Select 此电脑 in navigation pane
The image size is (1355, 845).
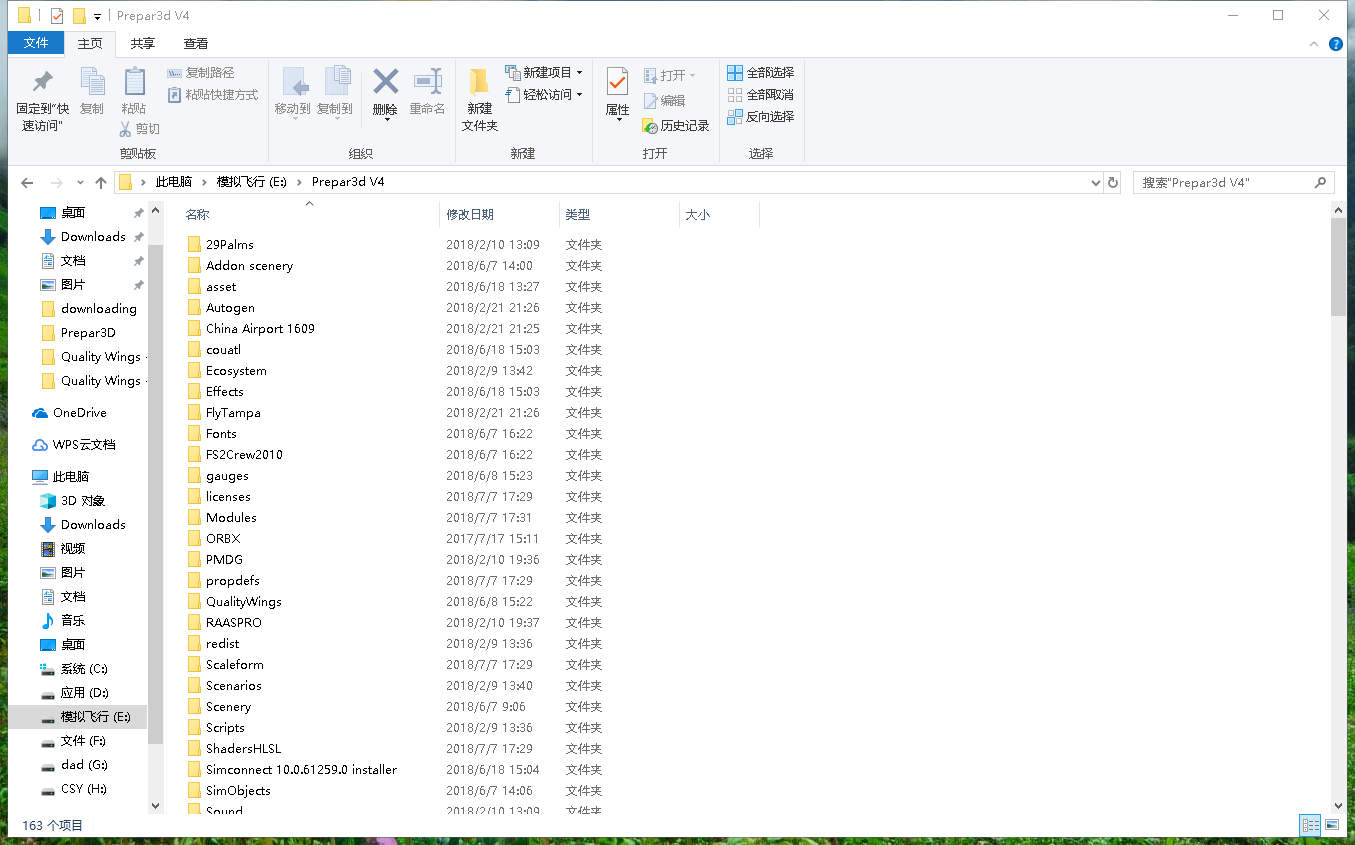pos(70,477)
